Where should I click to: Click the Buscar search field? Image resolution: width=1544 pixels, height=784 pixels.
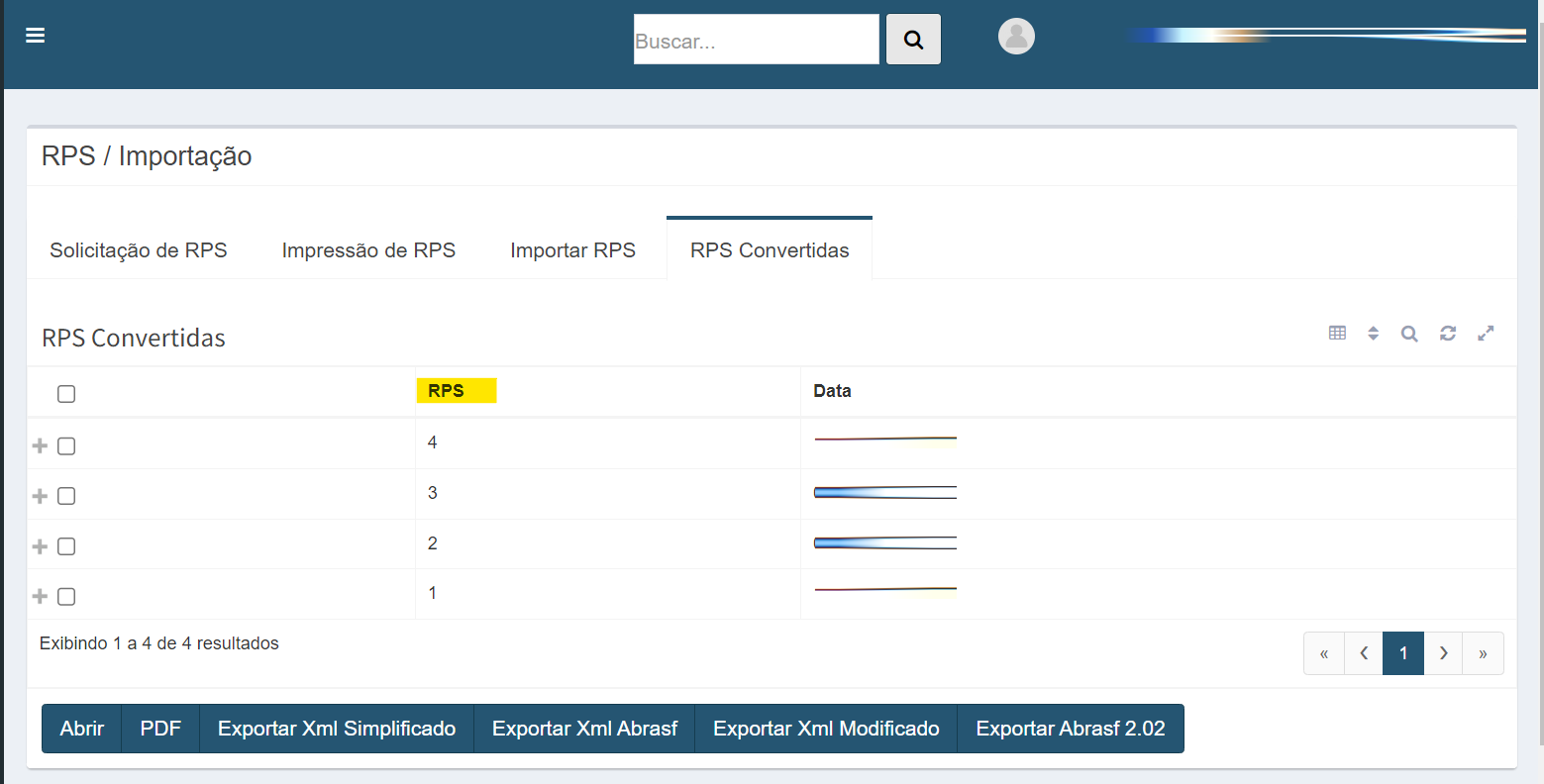click(x=756, y=41)
